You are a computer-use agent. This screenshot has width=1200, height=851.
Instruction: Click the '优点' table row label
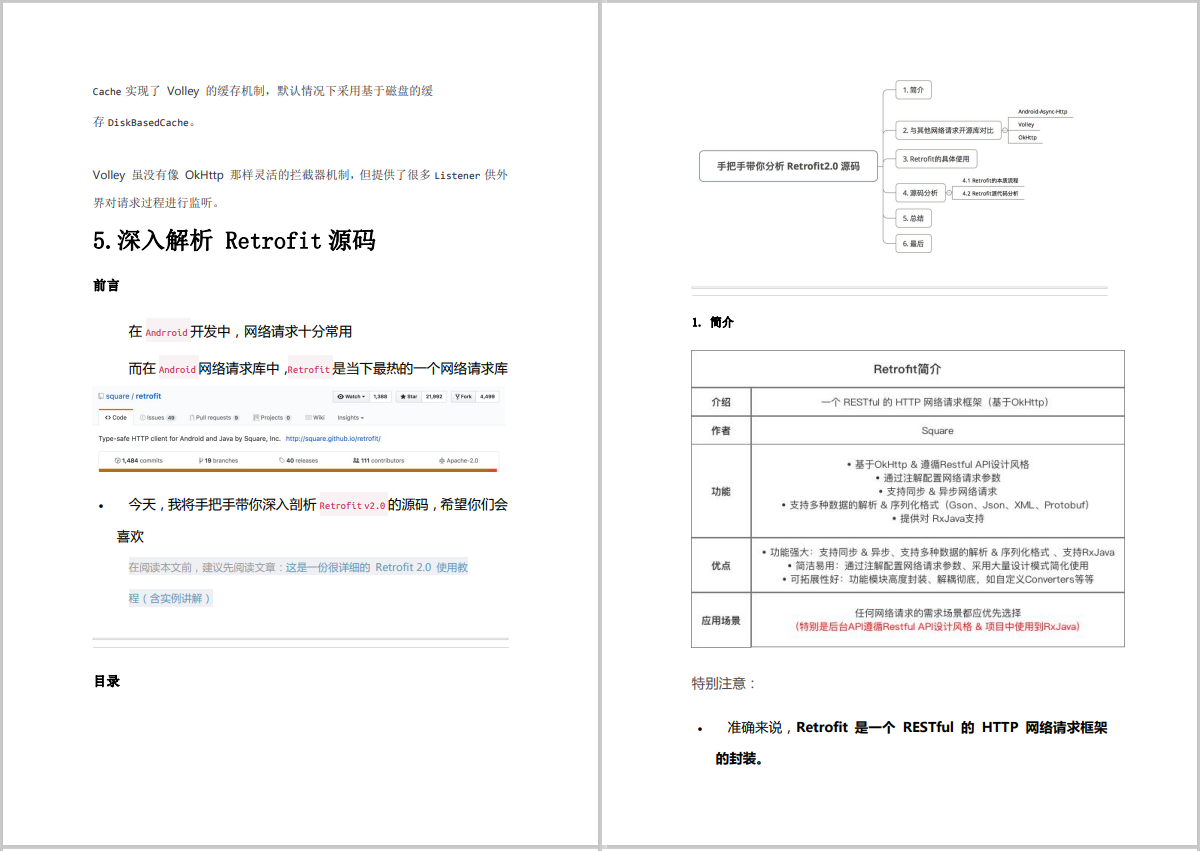[x=721, y=566]
